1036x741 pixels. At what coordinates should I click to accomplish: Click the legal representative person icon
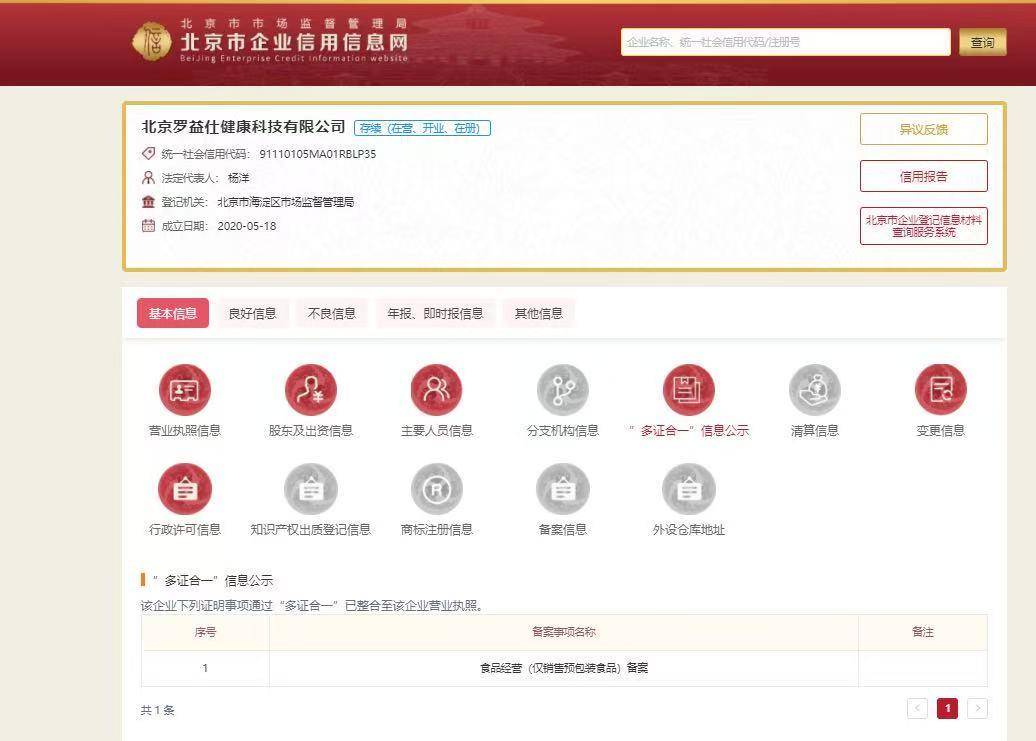(148, 178)
